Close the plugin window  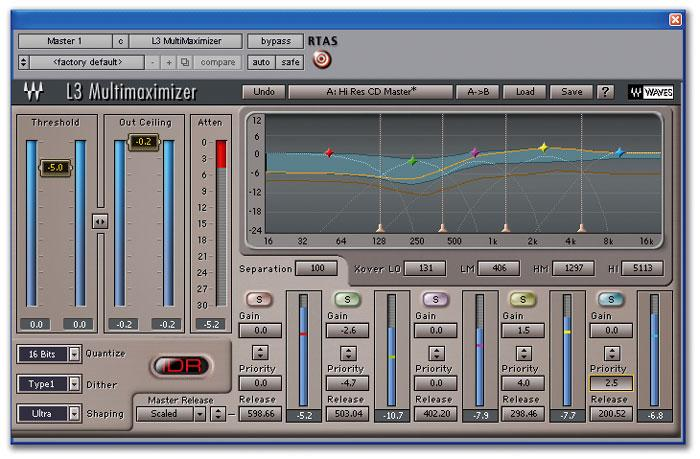click(x=675, y=20)
